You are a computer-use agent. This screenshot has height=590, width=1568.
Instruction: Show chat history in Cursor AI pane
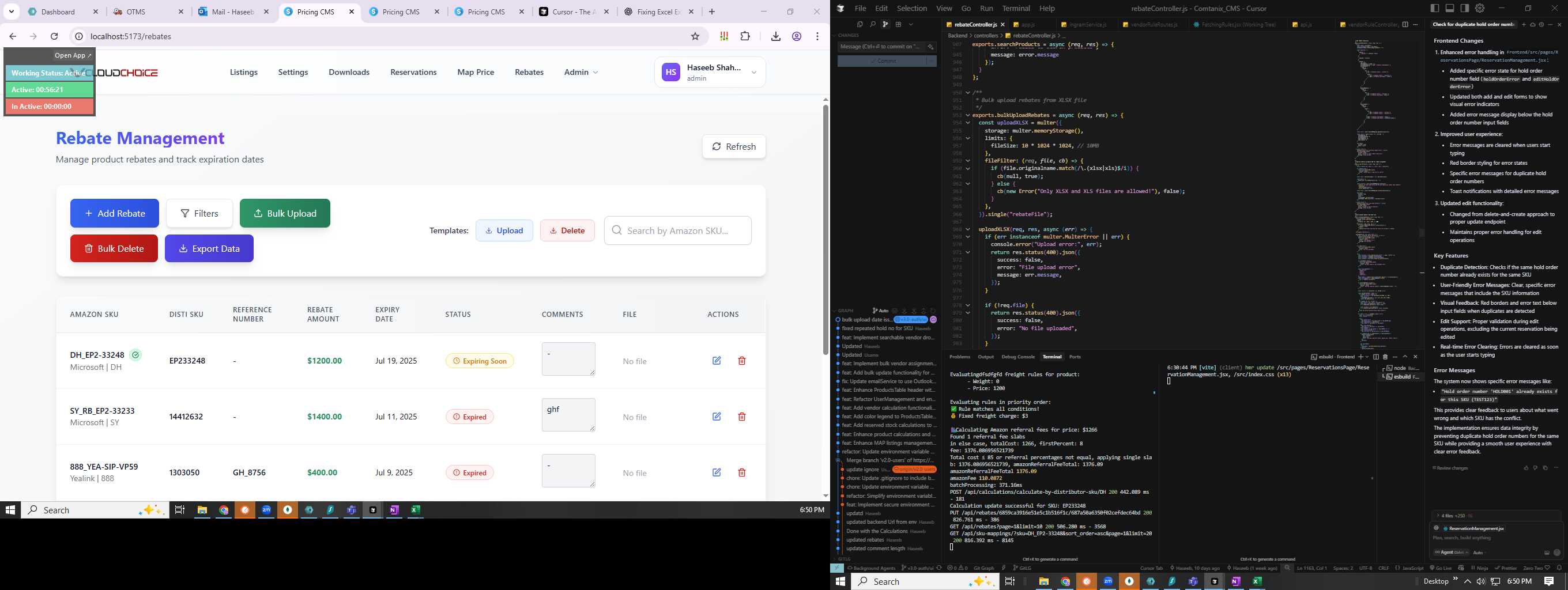pos(1541,24)
